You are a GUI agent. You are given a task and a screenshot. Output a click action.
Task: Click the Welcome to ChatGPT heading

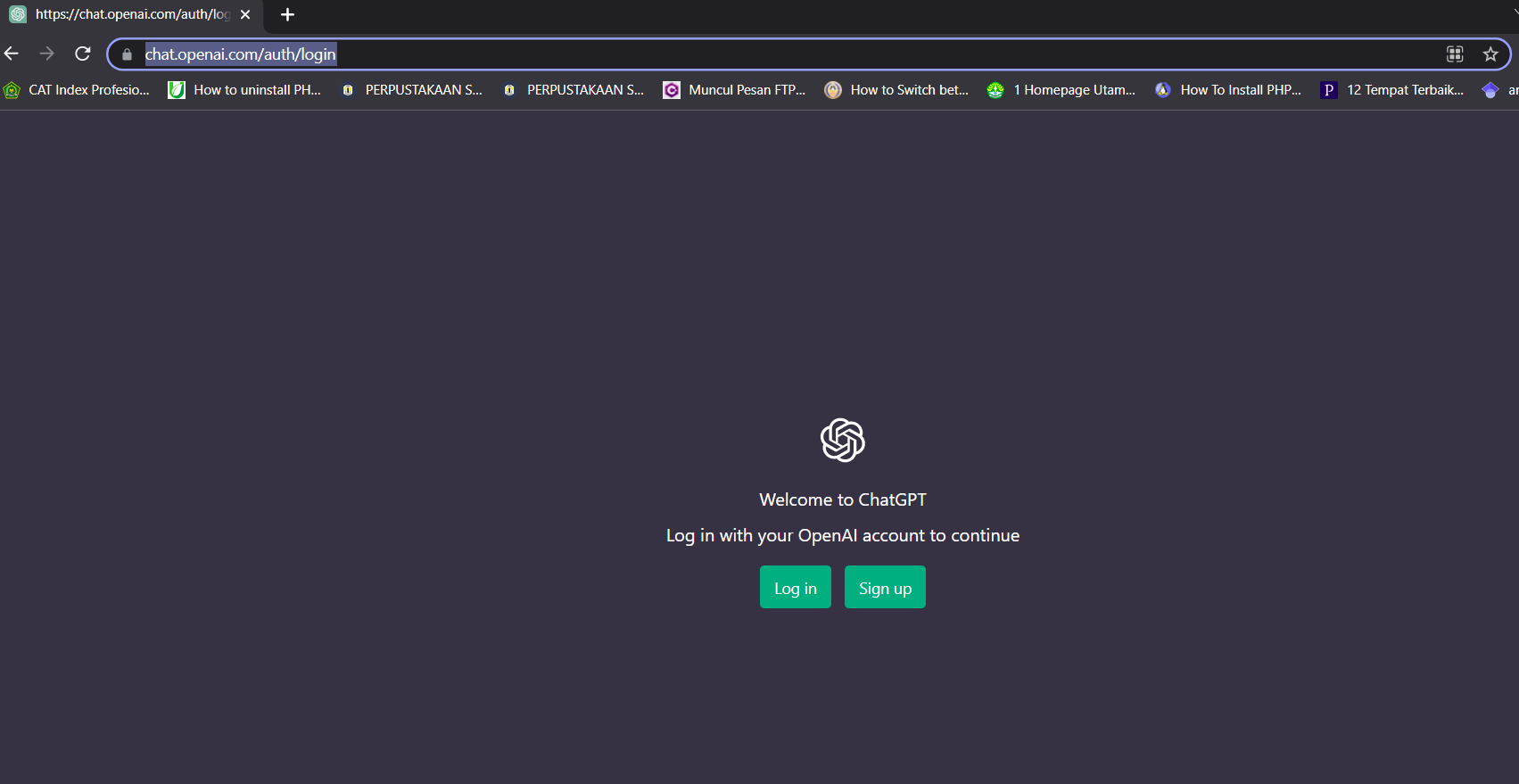tap(843, 499)
